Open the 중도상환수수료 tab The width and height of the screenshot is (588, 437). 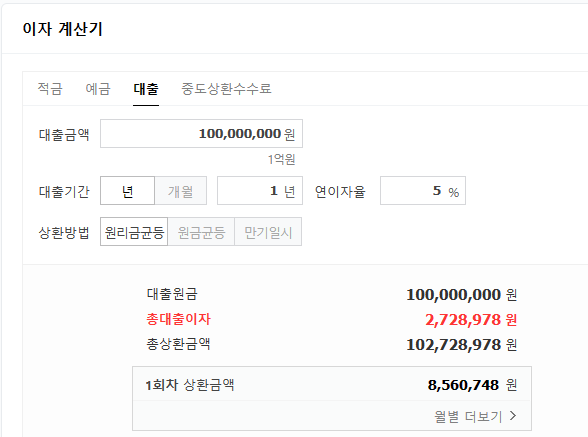pyautogui.click(x=226, y=89)
